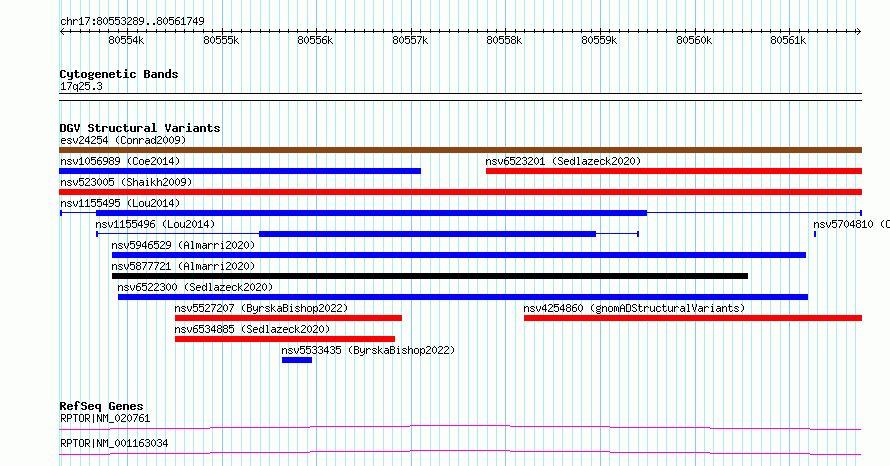890x466 pixels.
Task: Click the 80557k ruler tick label
Action: coord(410,40)
